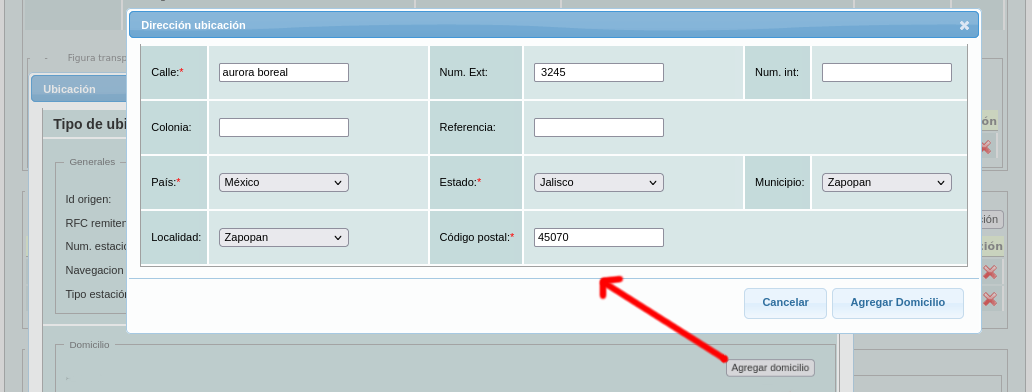
Task: Click Cancelar button
Action: click(x=785, y=303)
